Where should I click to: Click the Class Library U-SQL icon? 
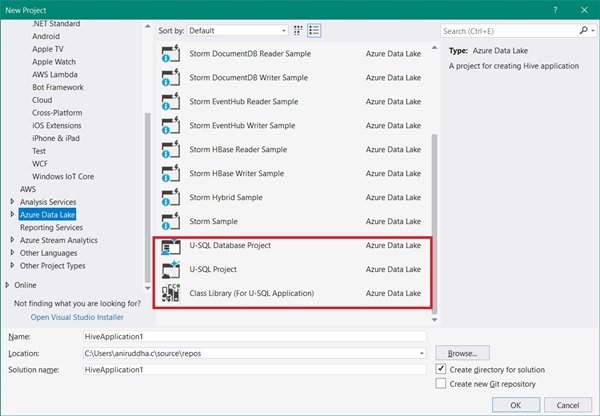pyautogui.click(x=171, y=293)
